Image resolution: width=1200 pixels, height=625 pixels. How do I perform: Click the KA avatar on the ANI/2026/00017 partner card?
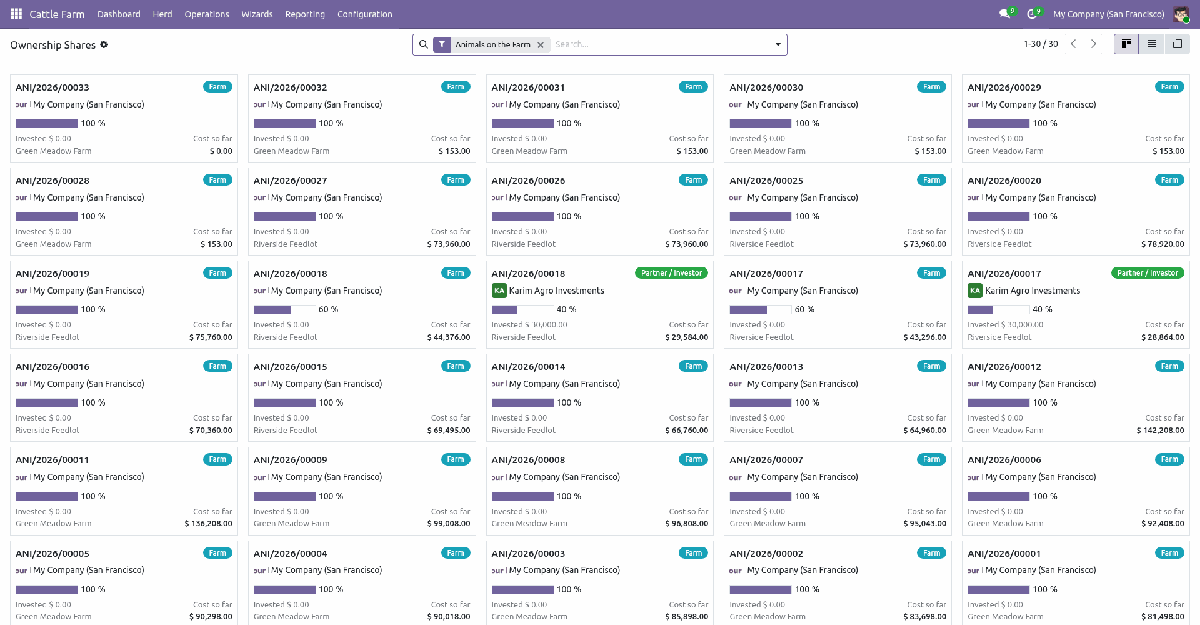[975, 291]
